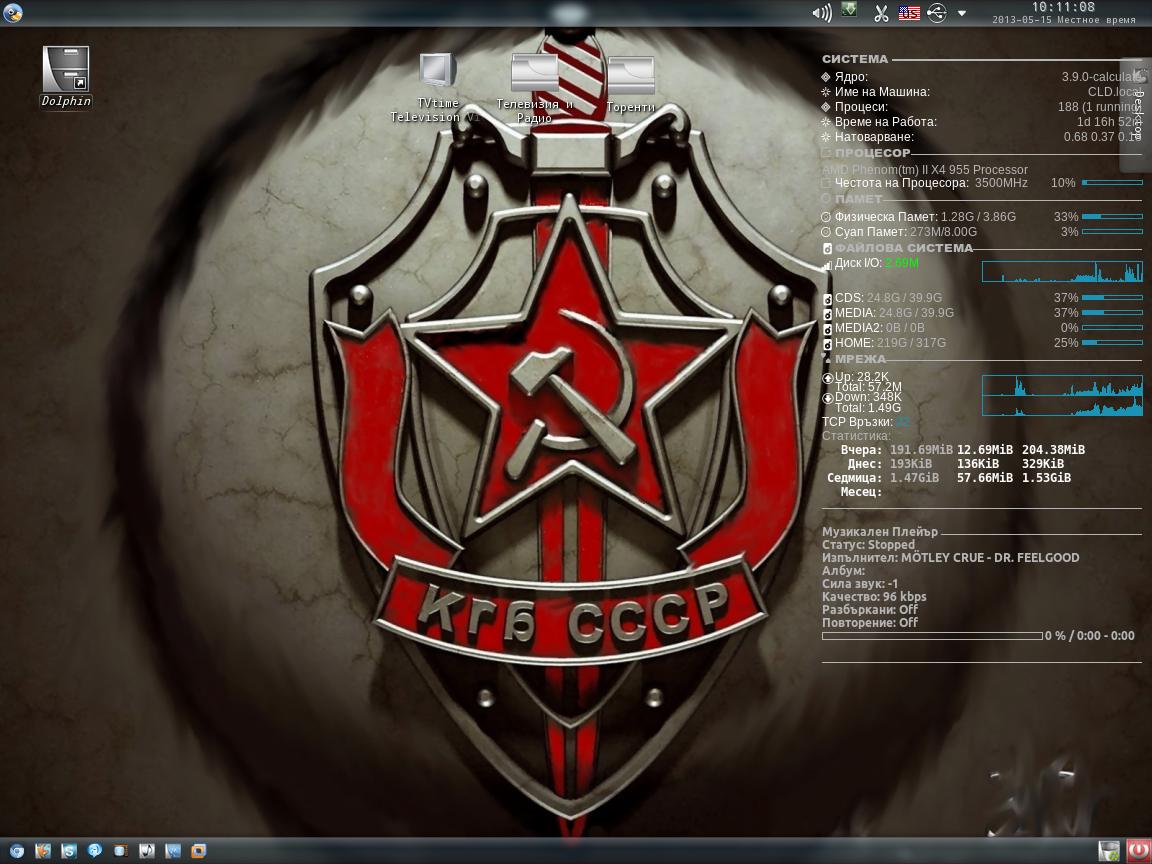Open the blue chat bubble messenger icon
This screenshot has height=864, width=1152.
pos(94,851)
